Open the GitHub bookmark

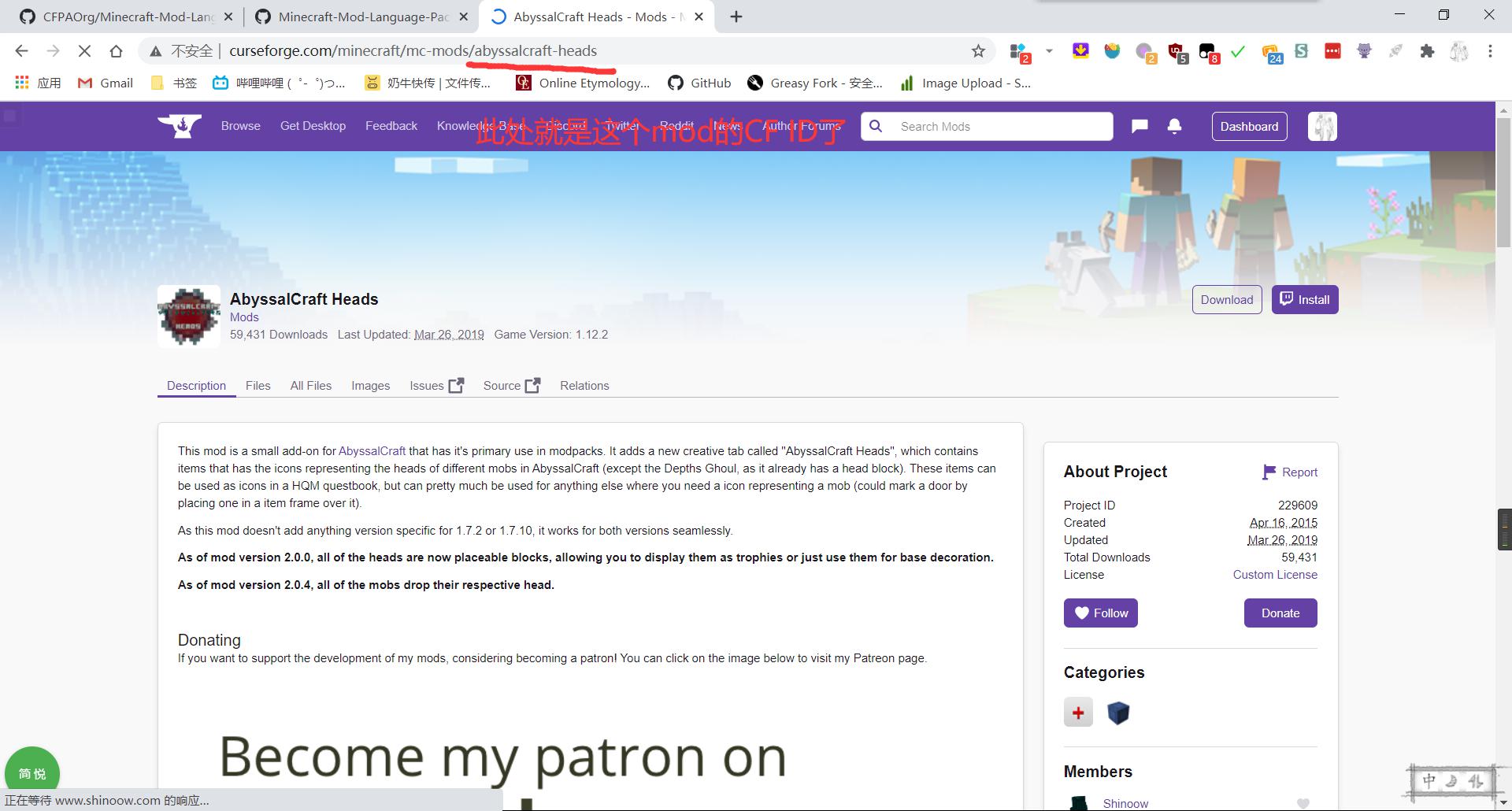point(699,83)
